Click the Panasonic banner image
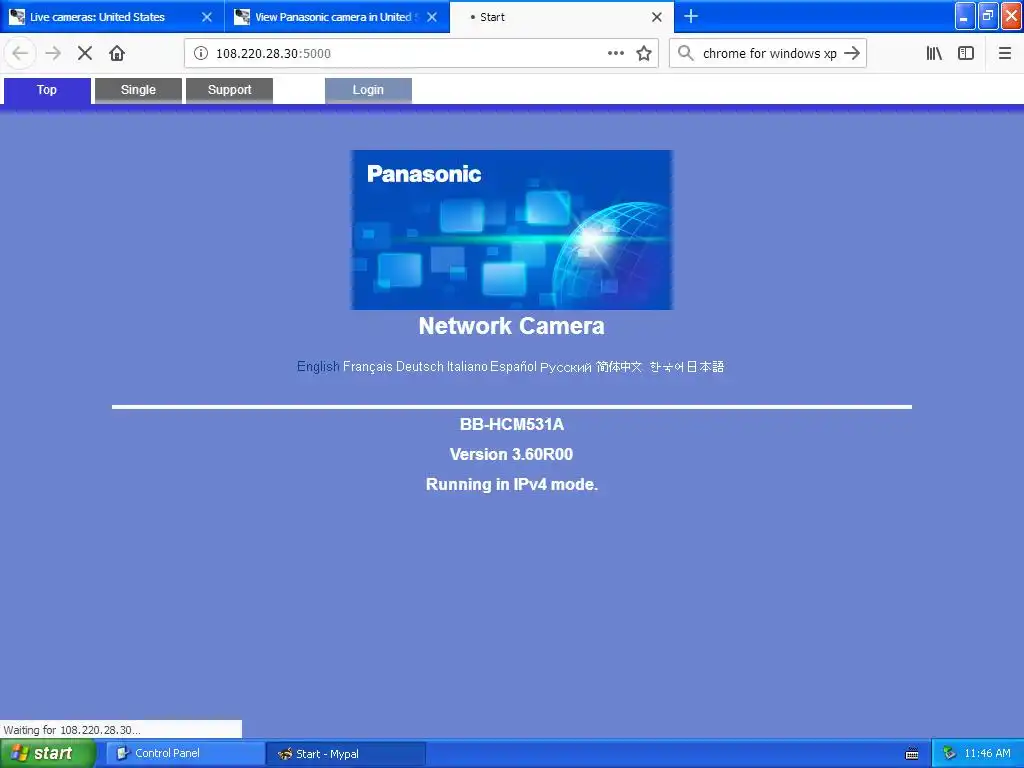The height and width of the screenshot is (768, 1024). pos(512,230)
